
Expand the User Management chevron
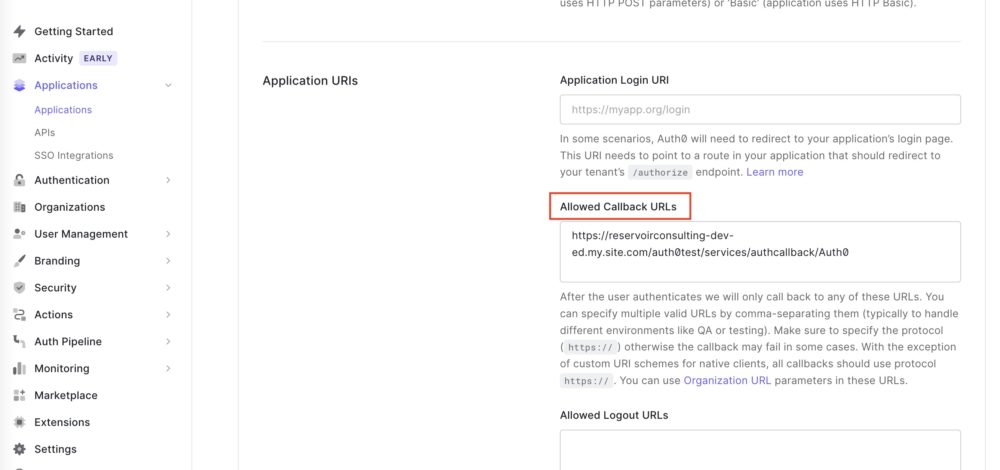(x=168, y=234)
